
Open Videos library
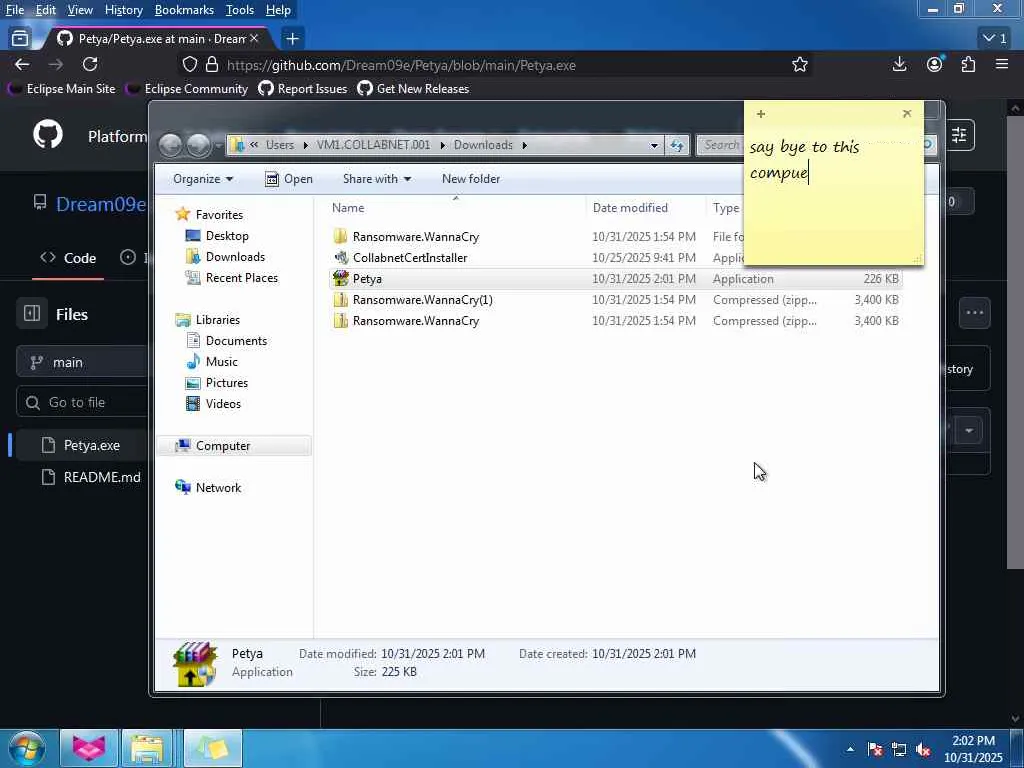(x=223, y=404)
